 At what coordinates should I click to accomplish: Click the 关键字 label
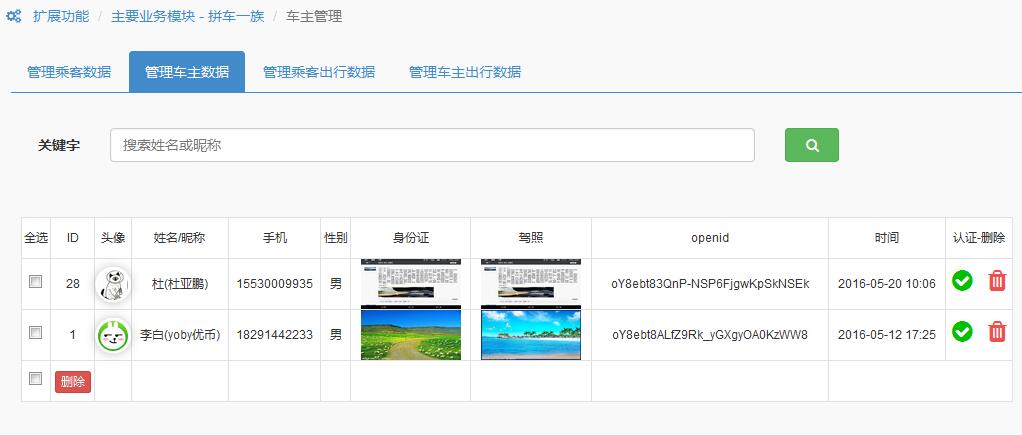pyautogui.click(x=59, y=145)
